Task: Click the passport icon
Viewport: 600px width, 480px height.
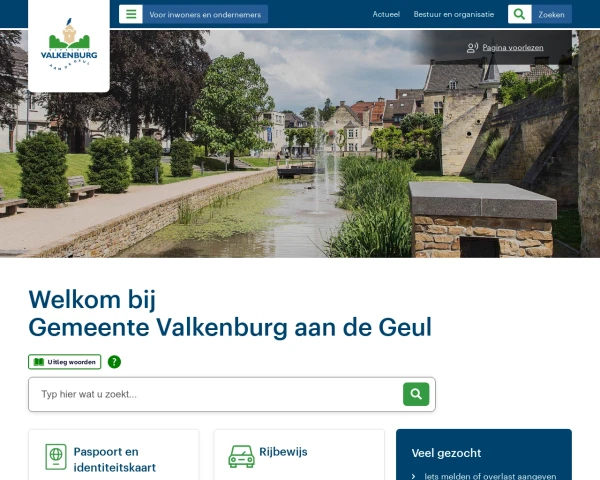Action: (56, 457)
